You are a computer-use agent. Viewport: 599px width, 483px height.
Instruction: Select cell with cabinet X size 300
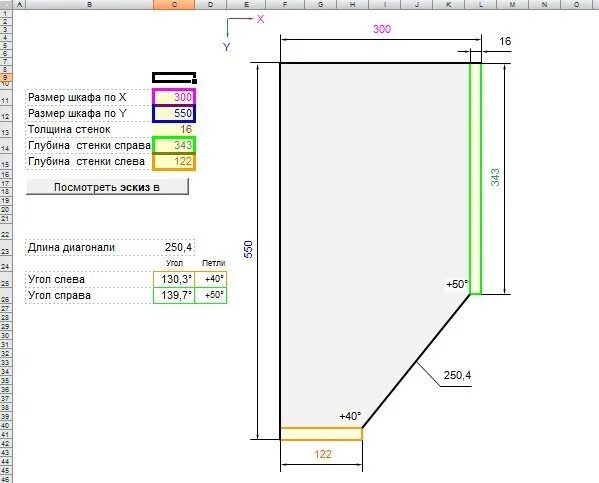coord(174,97)
